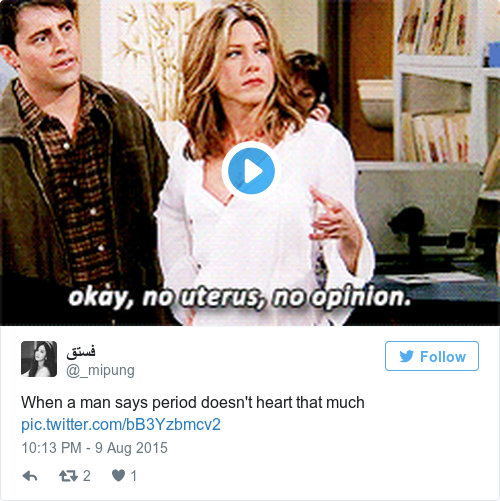
Task: Click the @_mipung handle
Action: [x=100, y=370]
